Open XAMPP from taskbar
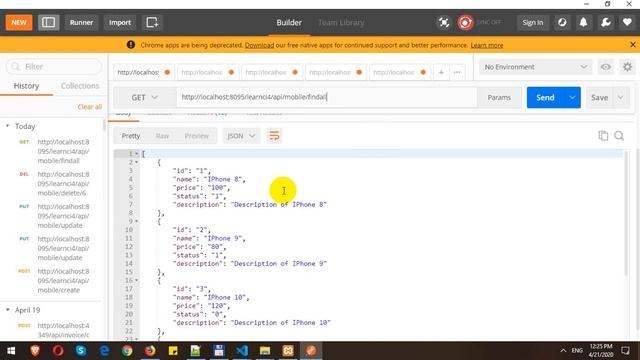640x360 pixels. (x=288, y=351)
